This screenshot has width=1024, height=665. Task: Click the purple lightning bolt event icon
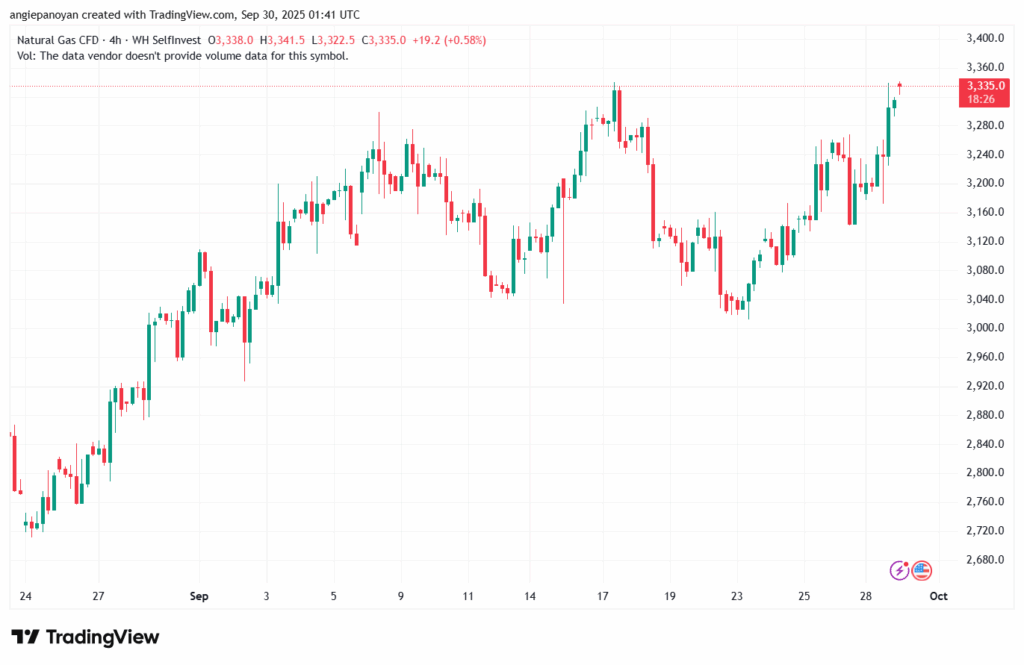(x=901, y=570)
